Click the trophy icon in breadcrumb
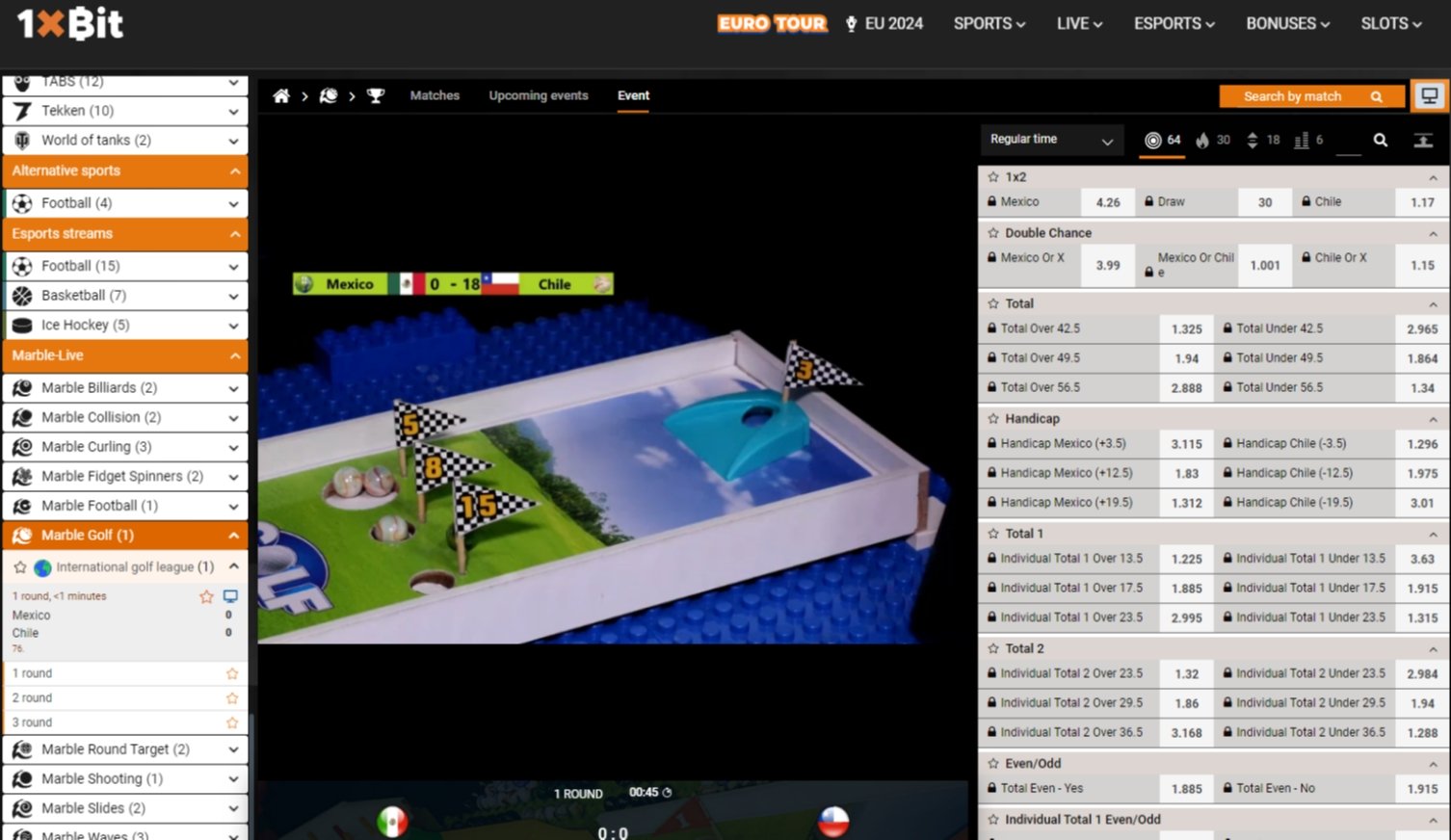The image size is (1451, 840). 376,95
